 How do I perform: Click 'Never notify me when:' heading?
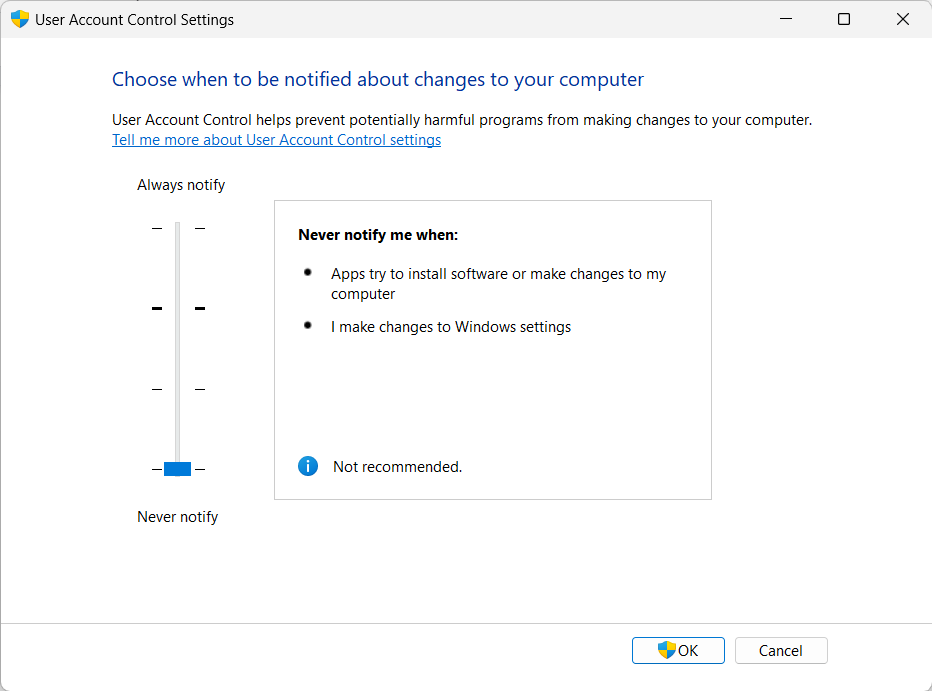(x=378, y=235)
